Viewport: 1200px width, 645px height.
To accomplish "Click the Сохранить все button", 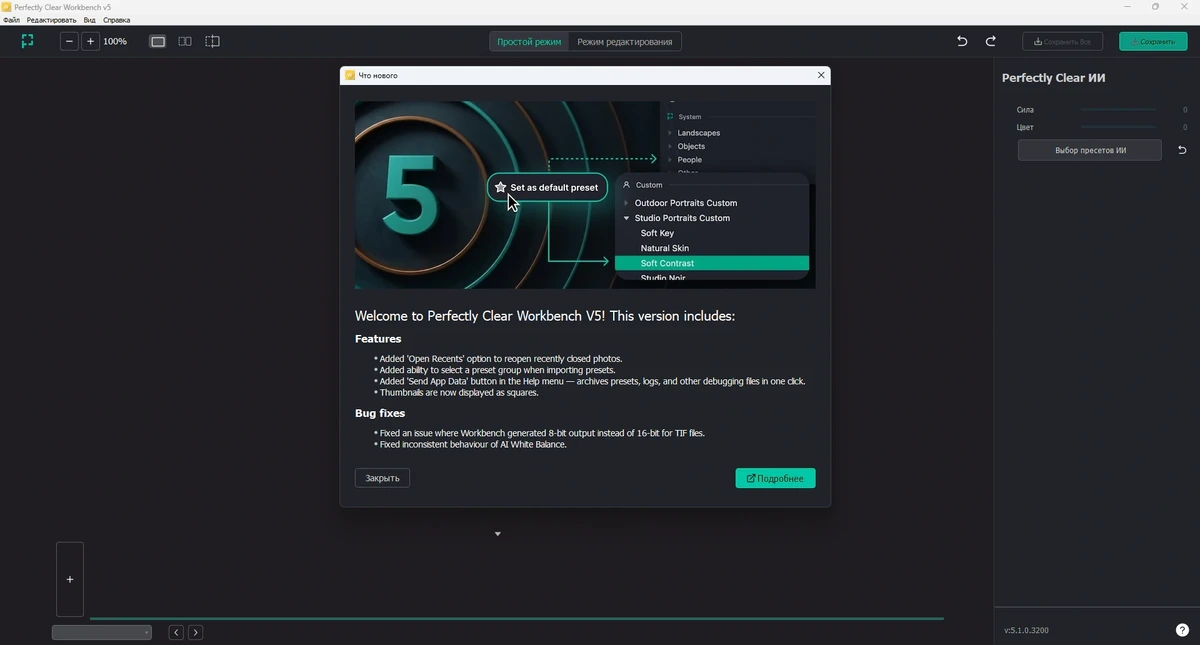I will click(x=1063, y=41).
